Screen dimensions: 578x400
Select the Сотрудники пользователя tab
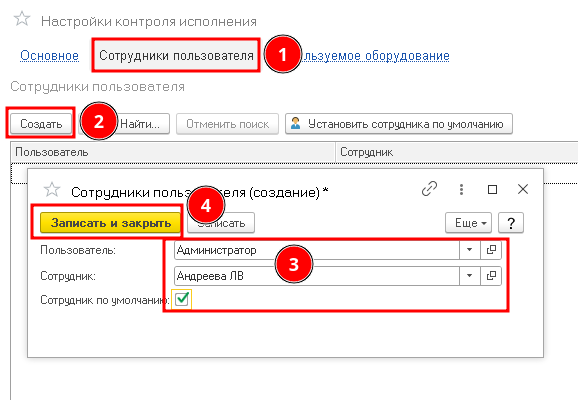point(176,55)
